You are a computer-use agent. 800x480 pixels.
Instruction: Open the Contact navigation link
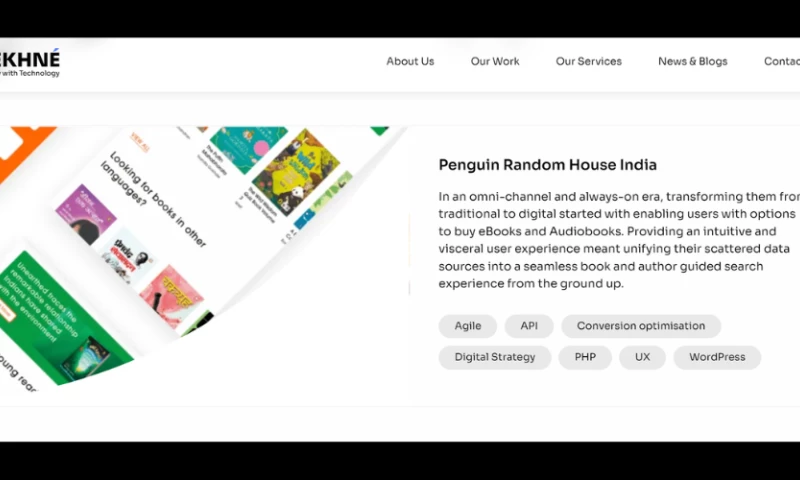click(x=782, y=61)
